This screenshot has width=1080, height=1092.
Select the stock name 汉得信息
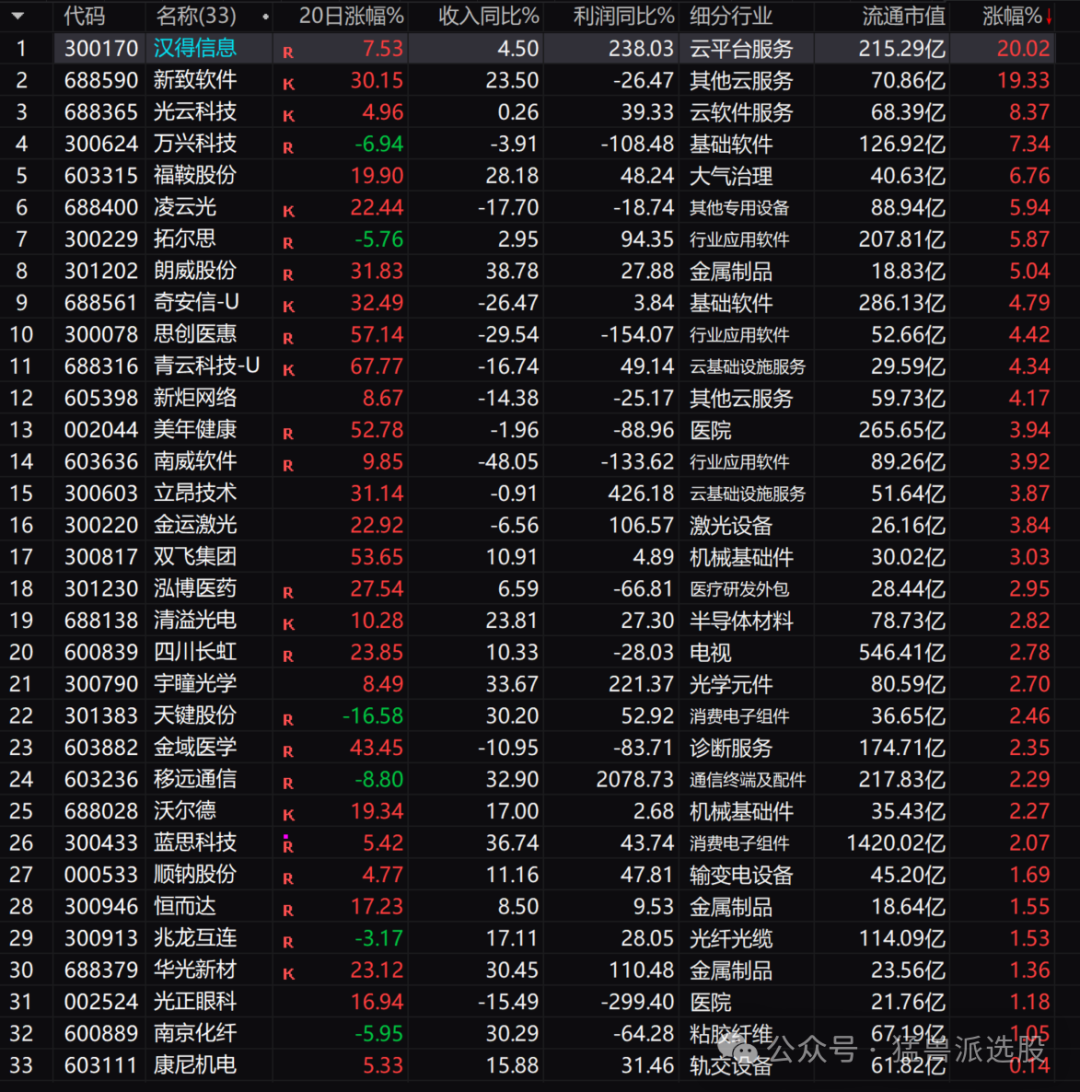pos(195,48)
